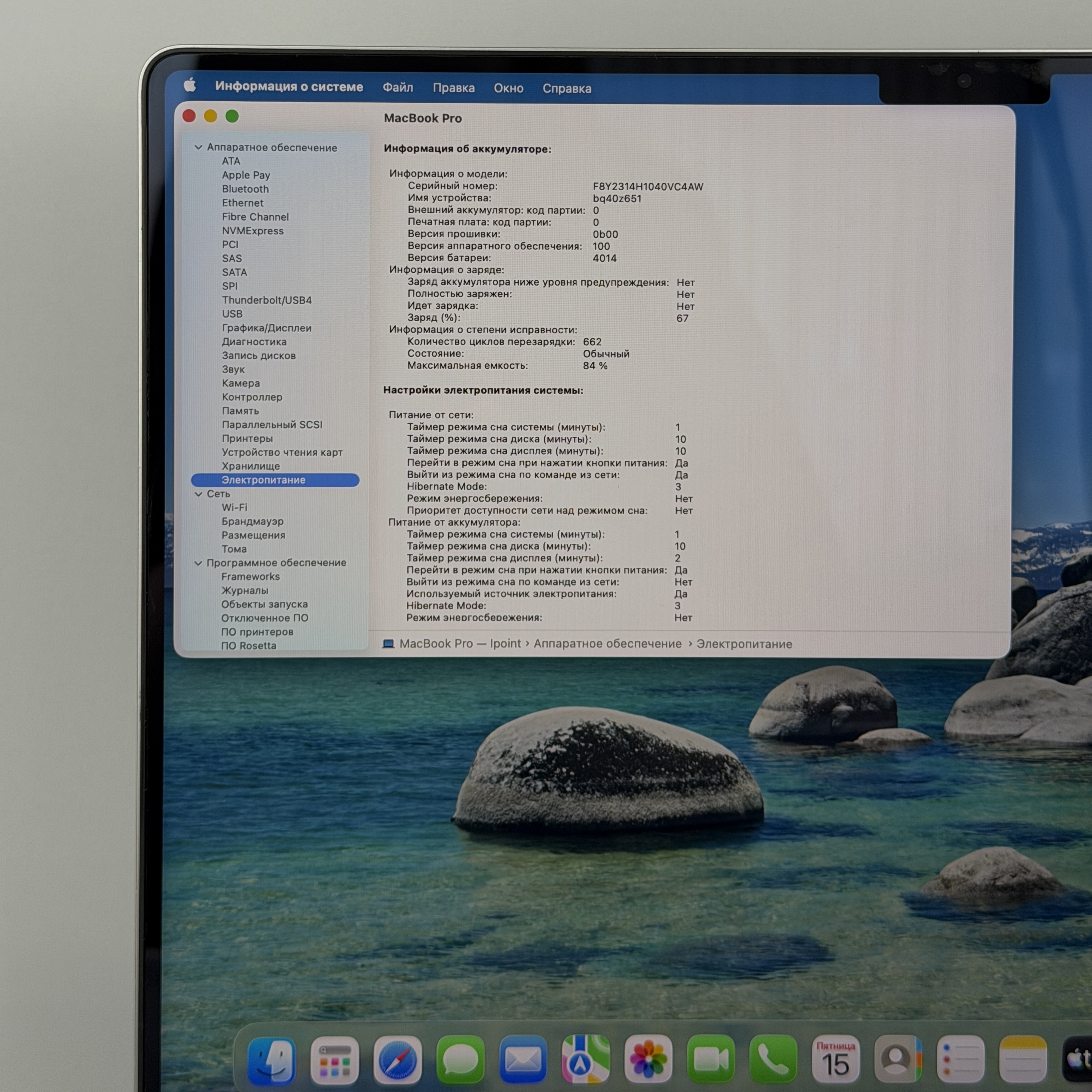Select the highlighted Электропитание sidebar item
The image size is (1092, 1092).
[275, 480]
